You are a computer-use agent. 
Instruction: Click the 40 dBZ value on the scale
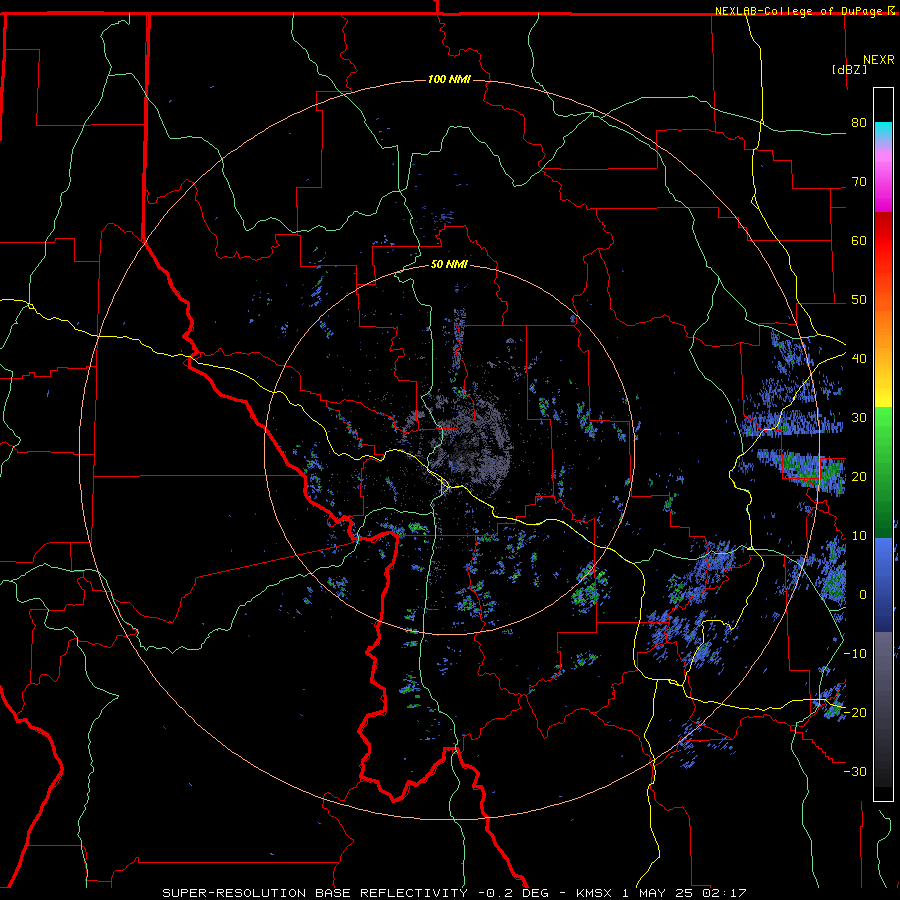859,359
